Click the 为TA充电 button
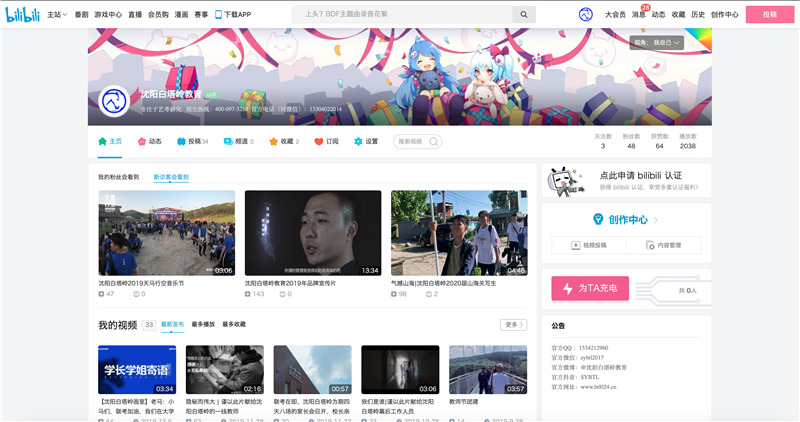This screenshot has height=422, width=800. (590, 288)
